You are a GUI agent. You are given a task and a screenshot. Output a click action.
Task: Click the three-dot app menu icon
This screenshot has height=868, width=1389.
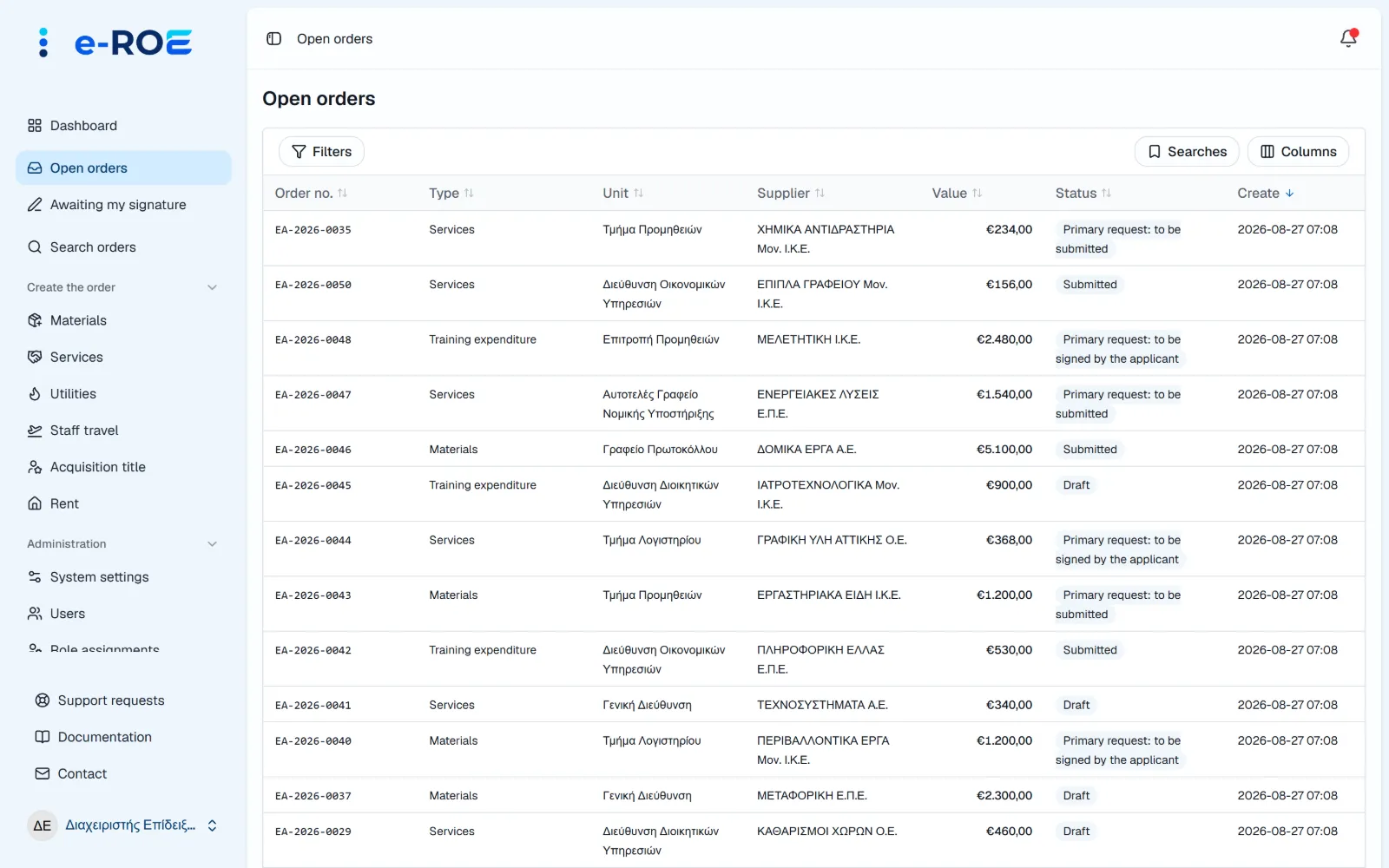pyautogui.click(x=43, y=43)
